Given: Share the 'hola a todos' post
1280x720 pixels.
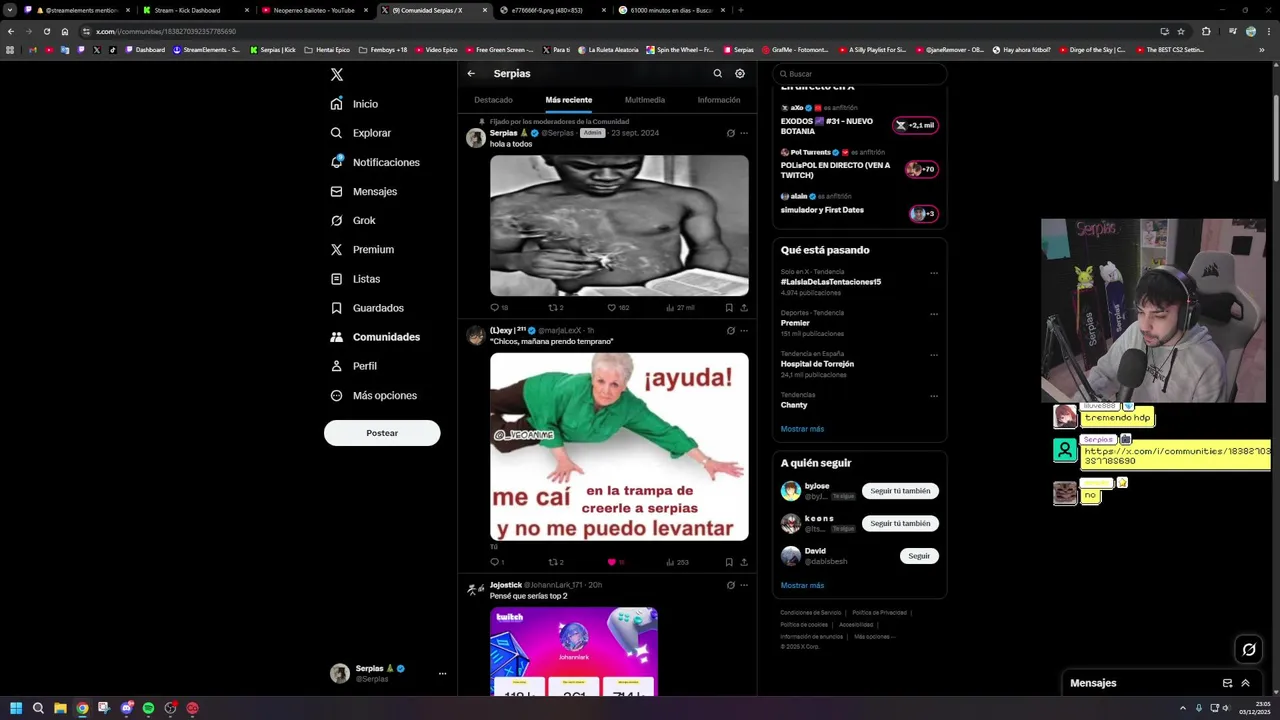Looking at the screenshot, I should pyautogui.click(x=744, y=308).
